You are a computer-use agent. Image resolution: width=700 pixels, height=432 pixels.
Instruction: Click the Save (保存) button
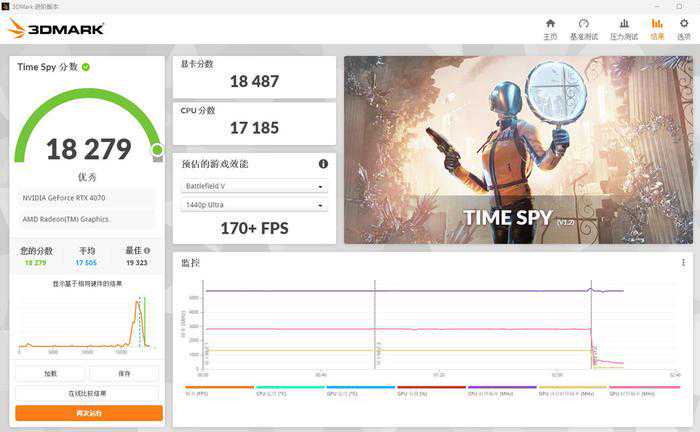pyautogui.click(x=125, y=373)
